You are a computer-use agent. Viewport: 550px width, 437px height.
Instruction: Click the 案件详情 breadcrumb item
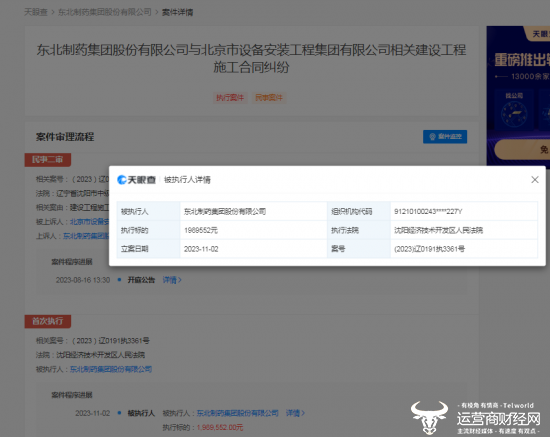(177, 12)
